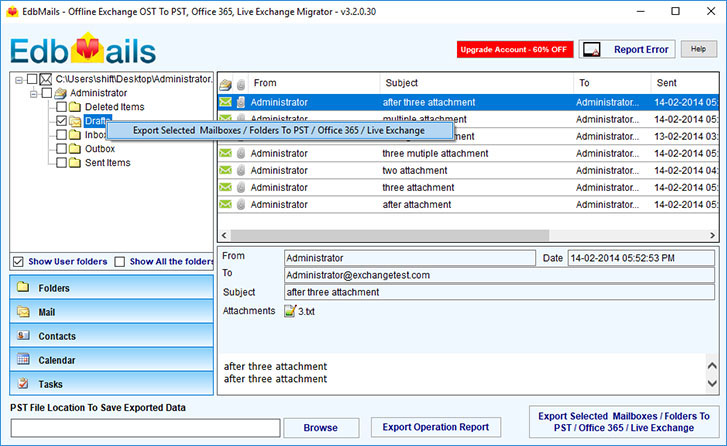The width and height of the screenshot is (727, 446).
Task: Click the Tasks panel checklist icon
Action: (x=23, y=383)
